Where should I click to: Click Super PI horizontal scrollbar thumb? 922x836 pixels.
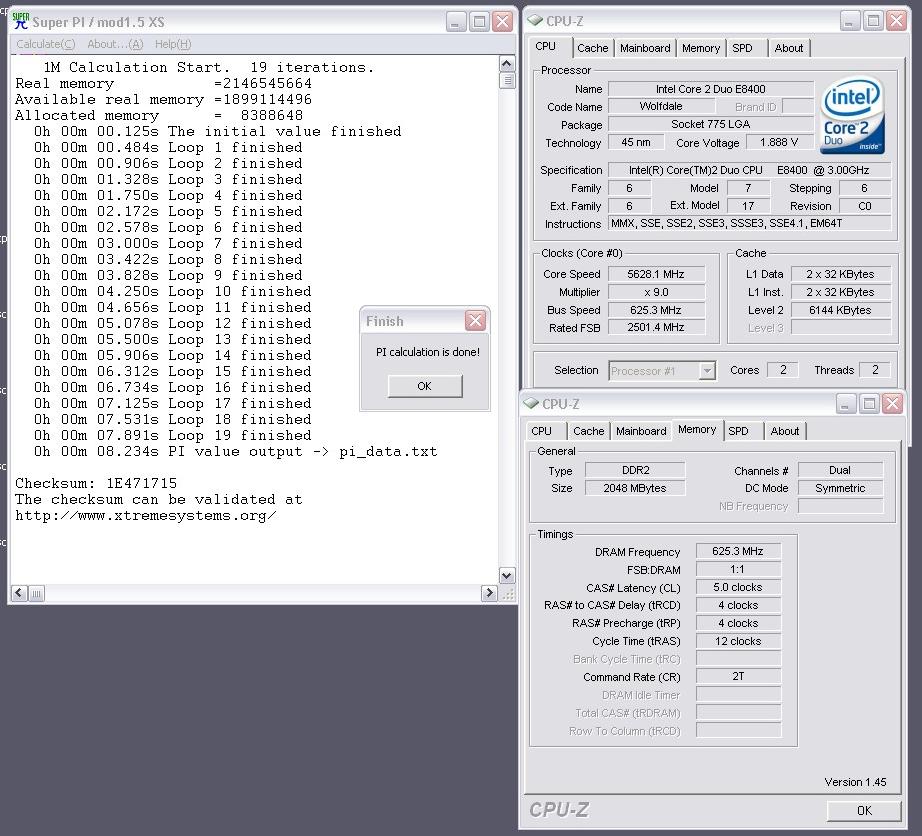36,593
